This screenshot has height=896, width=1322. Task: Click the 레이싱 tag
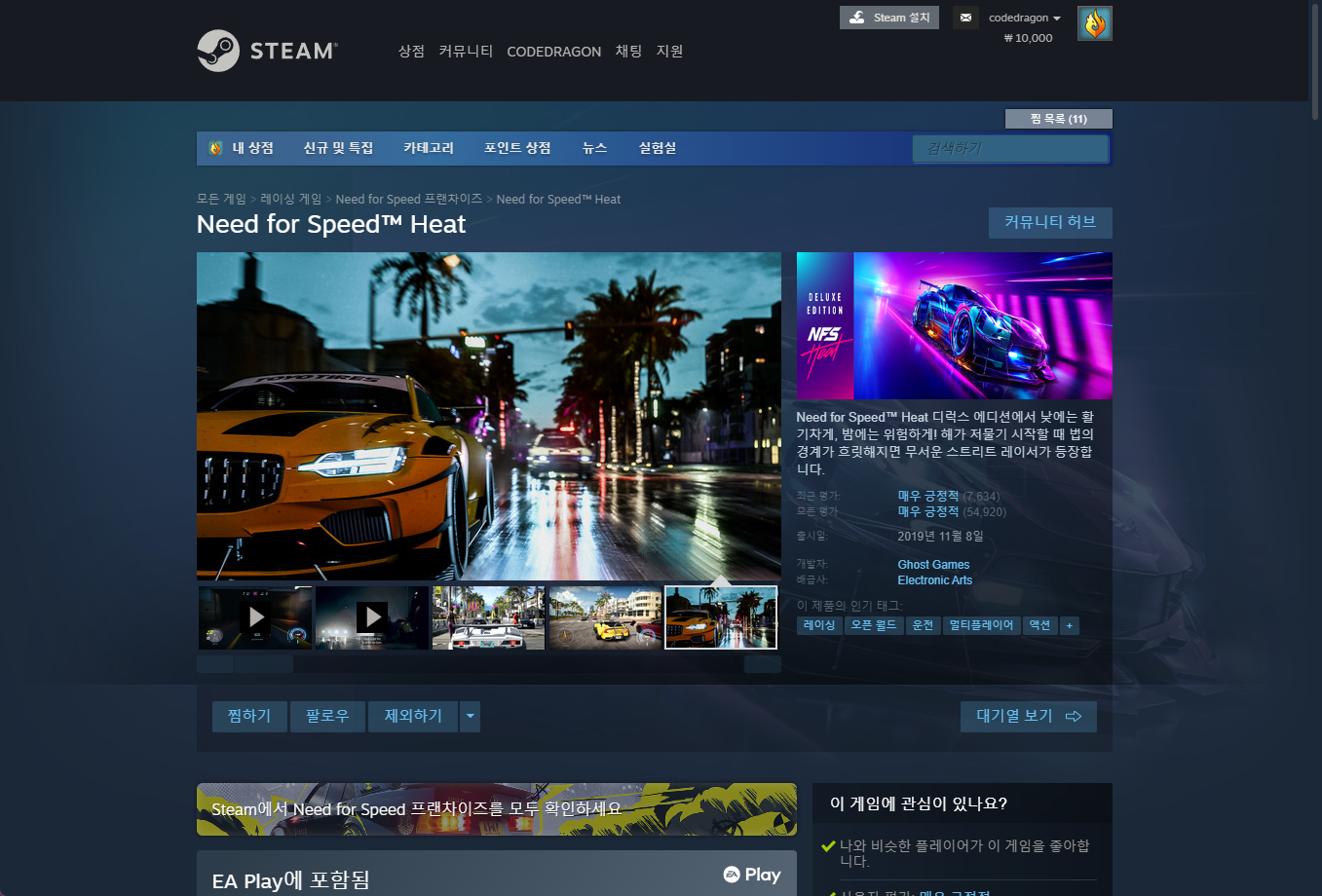click(x=819, y=625)
